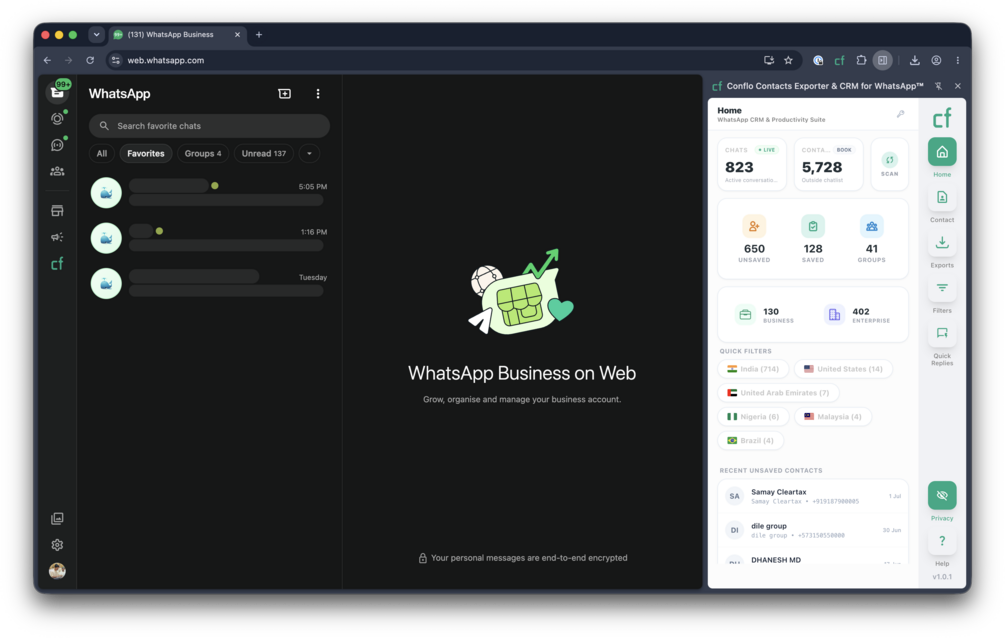This screenshot has height=638, width=1005.
Task: Apply the Malaysia (4) quick filter
Action: [x=833, y=416]
